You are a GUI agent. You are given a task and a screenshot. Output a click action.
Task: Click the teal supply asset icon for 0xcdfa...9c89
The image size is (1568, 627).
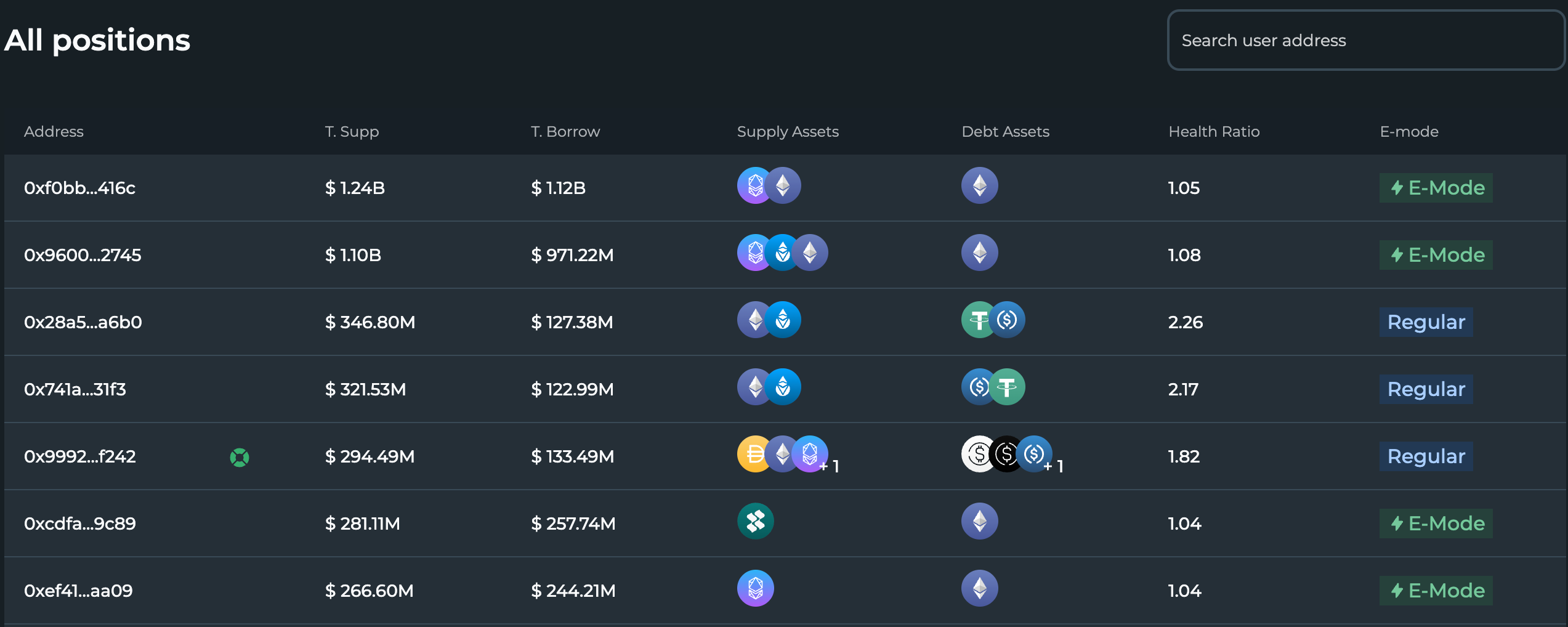756,522
